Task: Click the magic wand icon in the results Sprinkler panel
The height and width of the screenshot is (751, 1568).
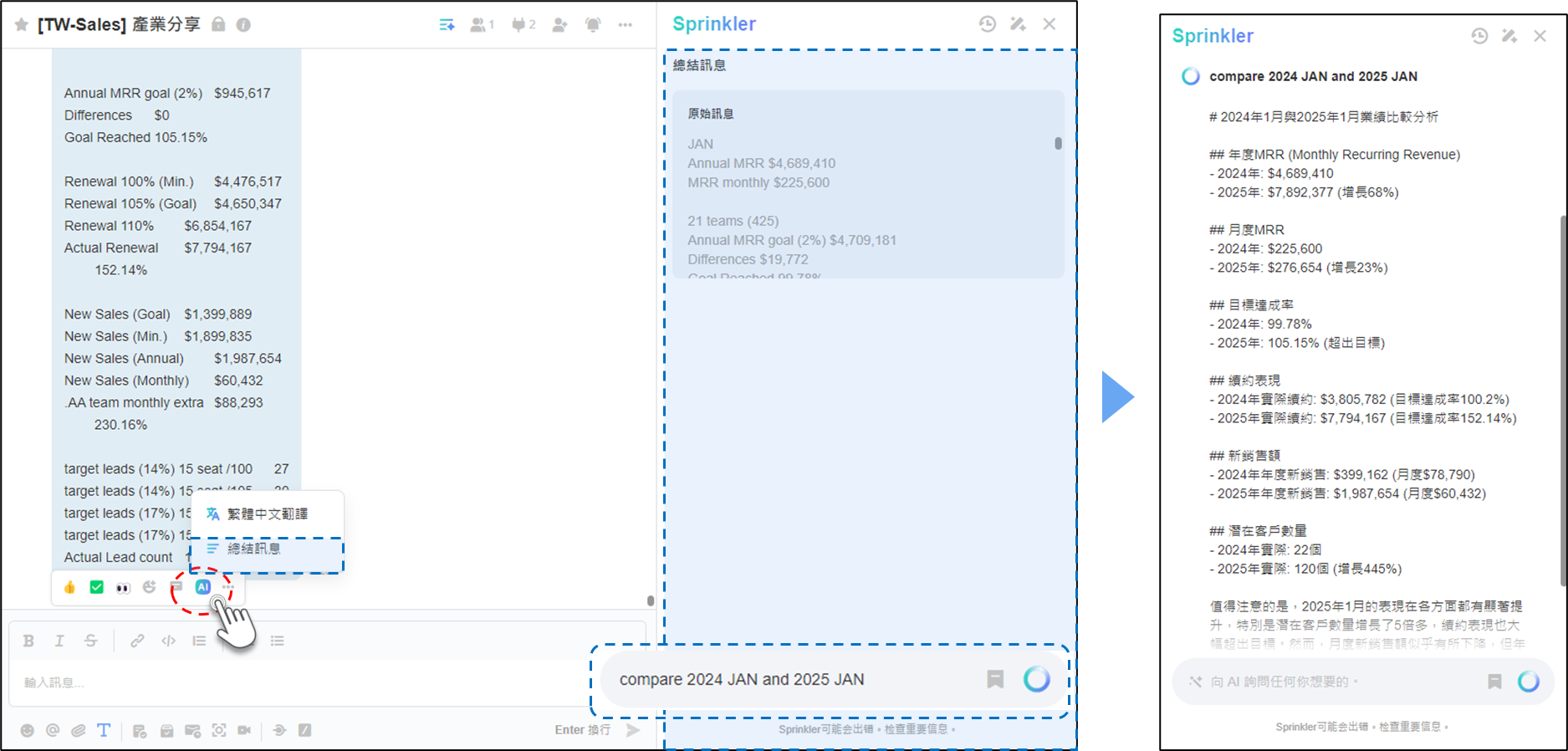Action: click(x=1509, y=36)
